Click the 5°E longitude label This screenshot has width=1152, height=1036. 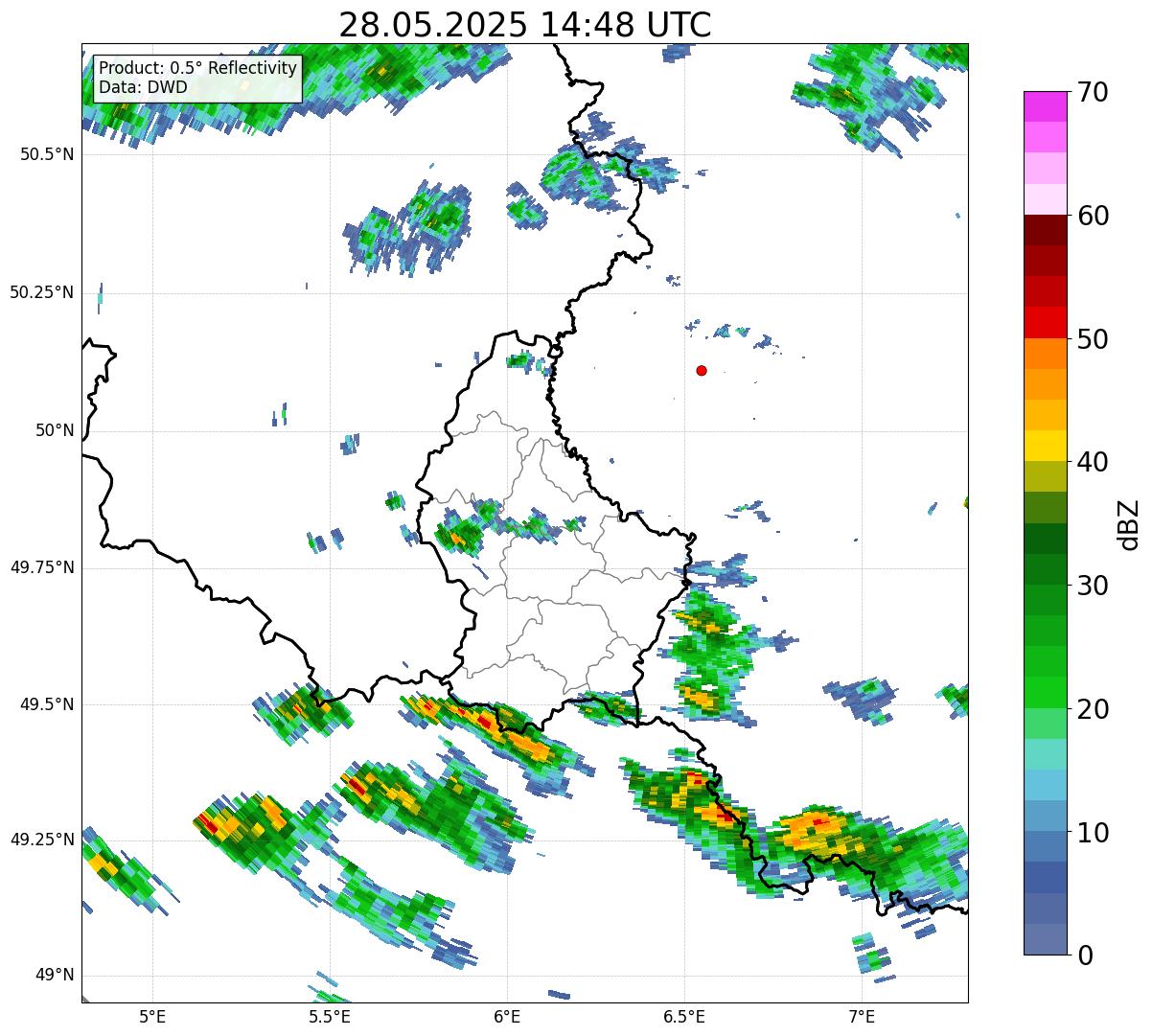(x=152, y=1016)
